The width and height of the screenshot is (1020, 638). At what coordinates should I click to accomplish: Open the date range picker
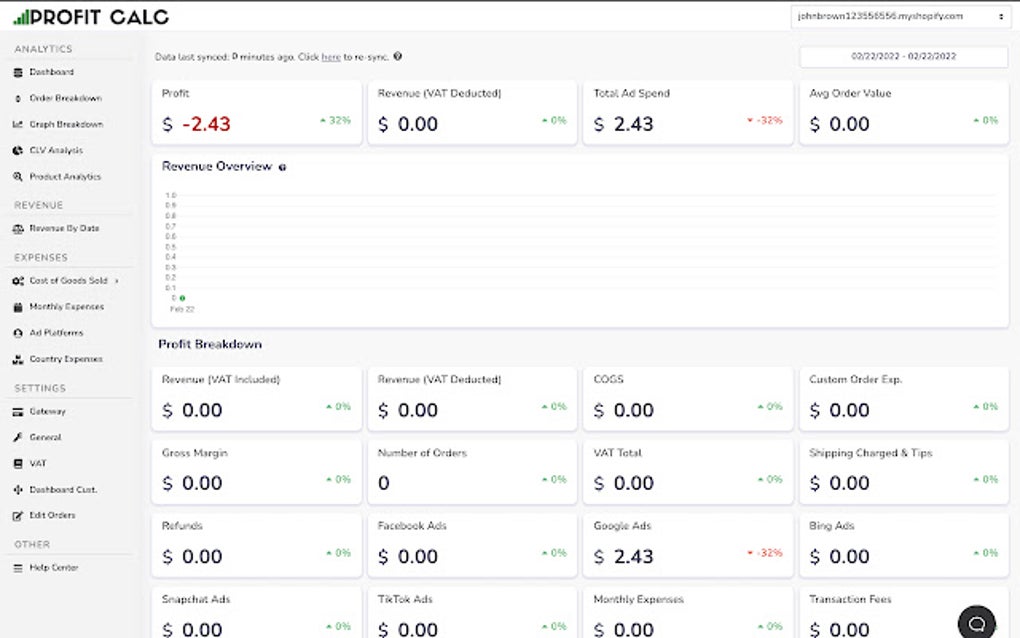click(903, 56)
